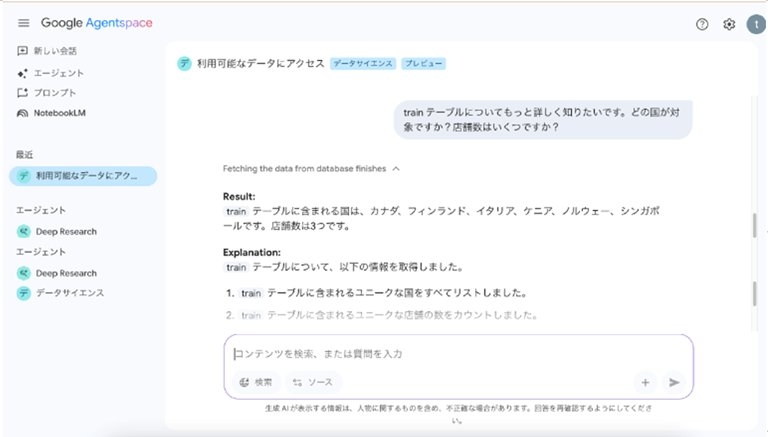Focus the コンテンツを検索 input field

(x=458, y=354)
